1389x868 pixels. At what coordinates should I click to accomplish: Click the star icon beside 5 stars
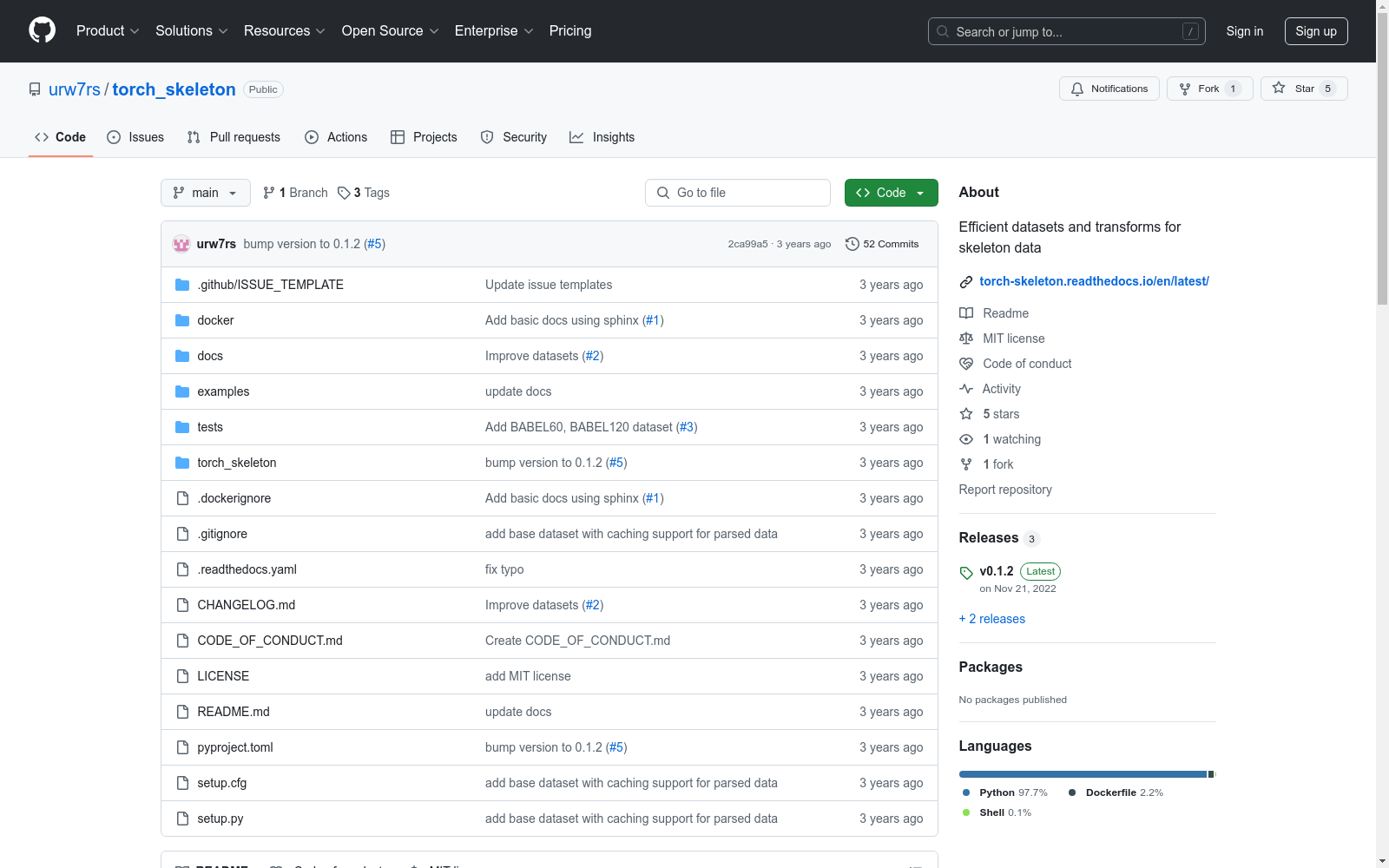pyautogui.click(x=966, y=414)
